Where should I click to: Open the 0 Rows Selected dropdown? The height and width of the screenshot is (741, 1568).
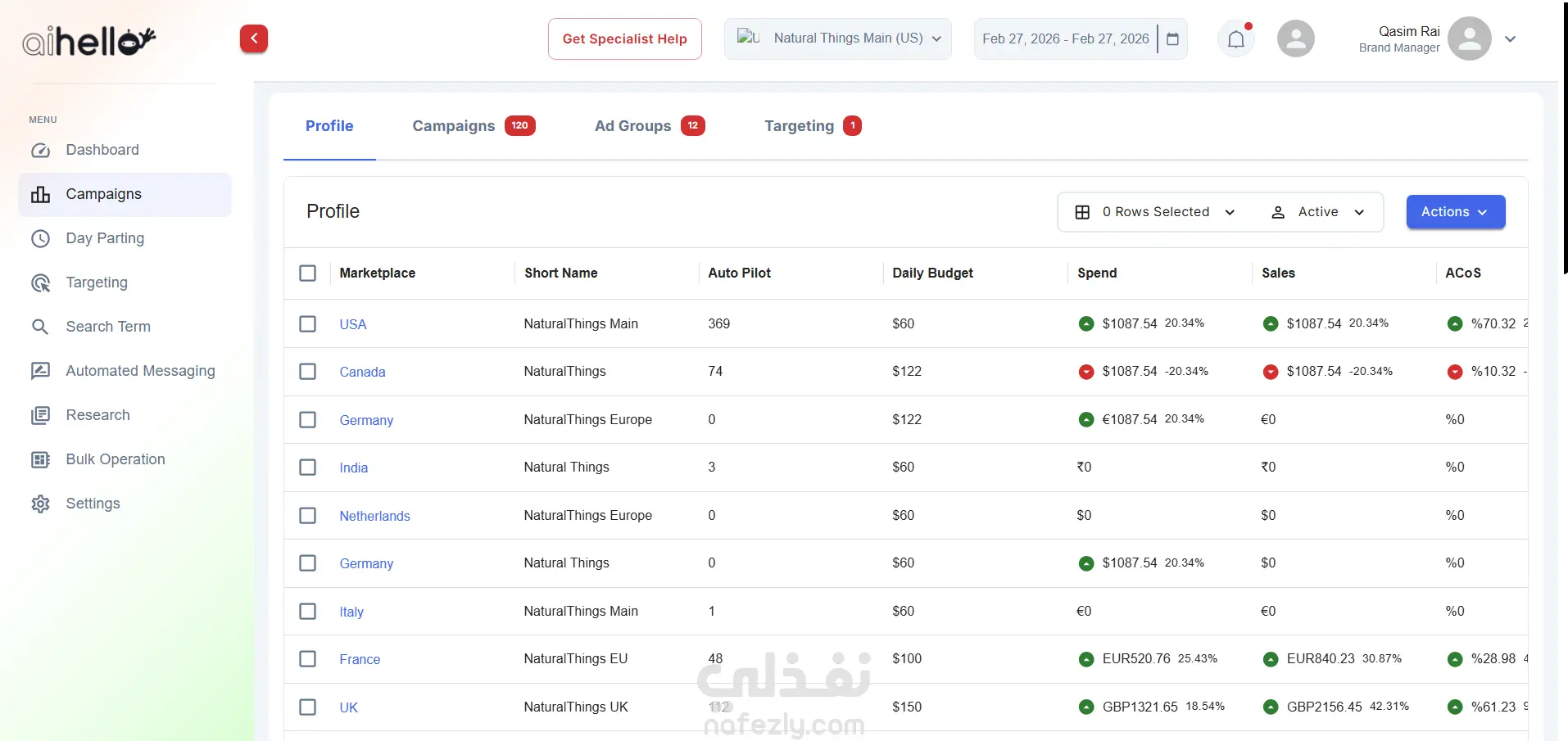(x=1155, y=212)
